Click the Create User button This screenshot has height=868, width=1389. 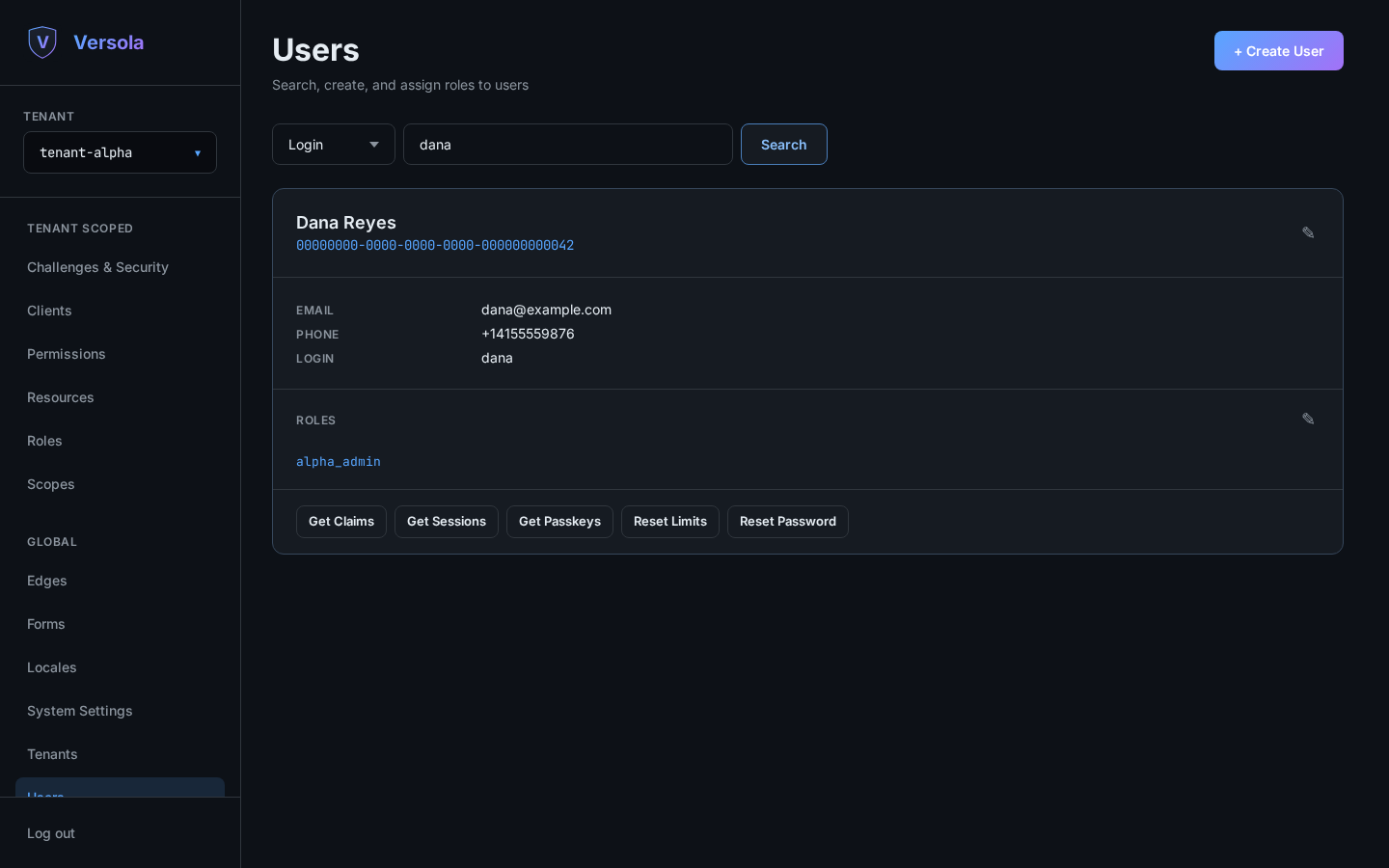[1279, 51]
